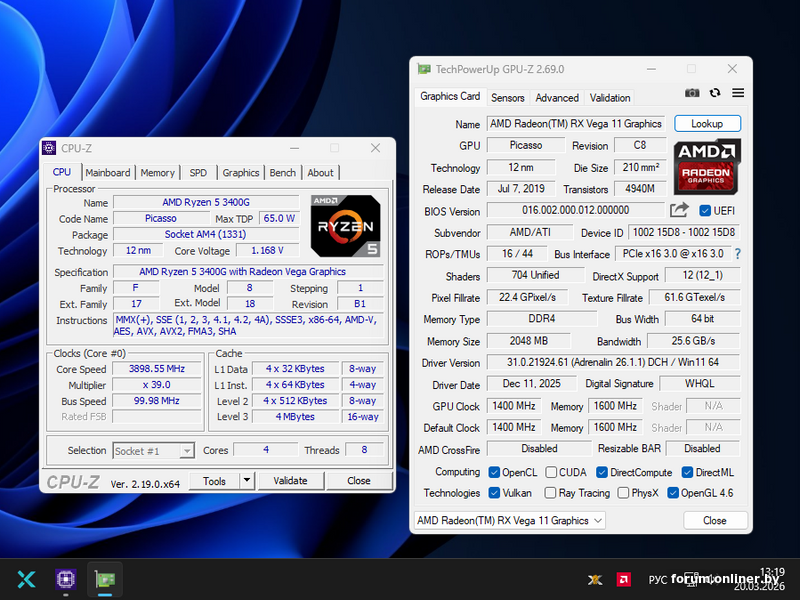Open the GPU selection dropdown at bottom
The height and width of the screenshot is (600, 800).
click(510, 520)
